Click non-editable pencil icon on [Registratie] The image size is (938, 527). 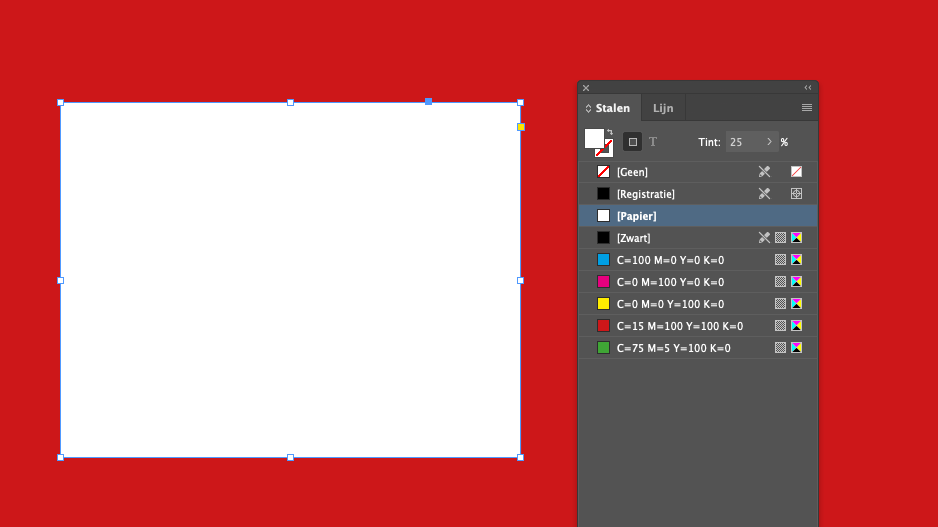tap(765, 194)
